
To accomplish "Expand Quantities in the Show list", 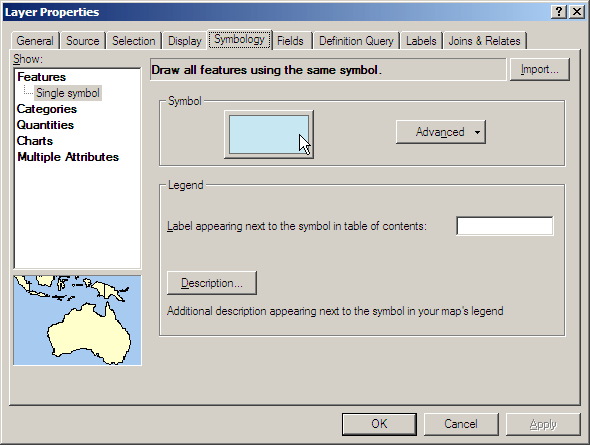I will [45, 125].
